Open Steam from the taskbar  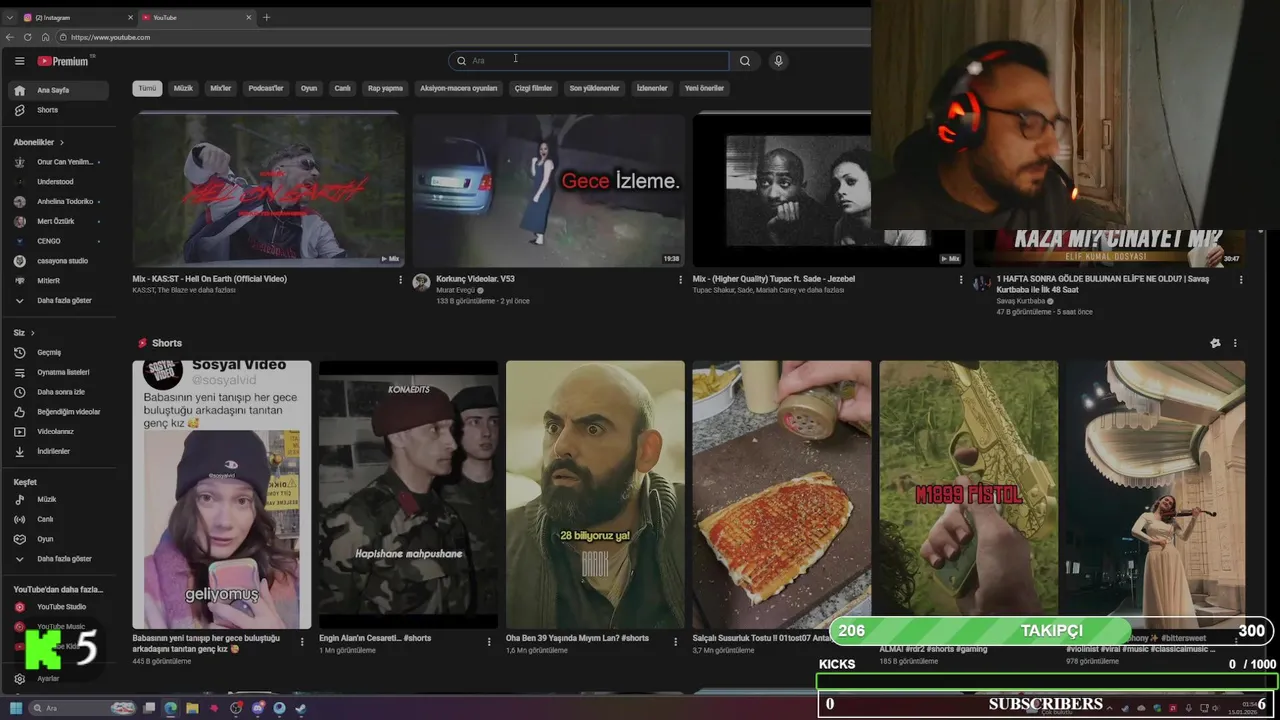pos(301,708)
